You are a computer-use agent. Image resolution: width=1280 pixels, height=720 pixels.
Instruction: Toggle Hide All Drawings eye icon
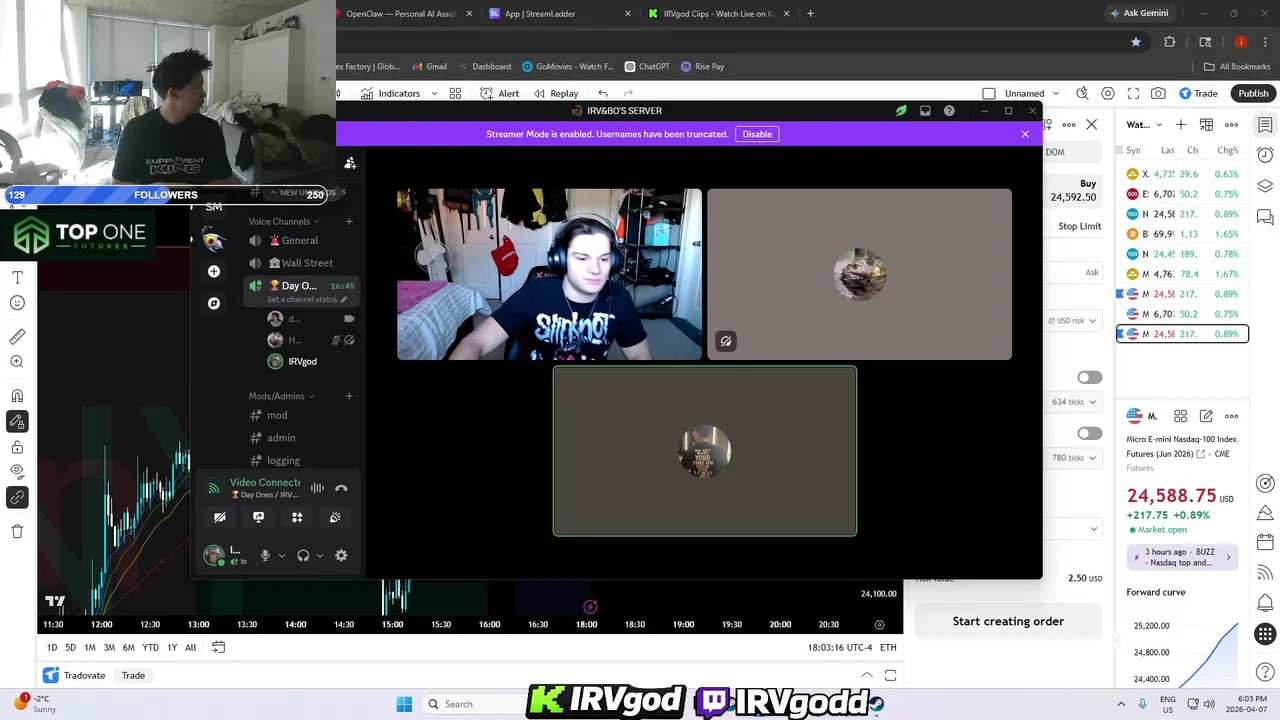click(17, 471)
